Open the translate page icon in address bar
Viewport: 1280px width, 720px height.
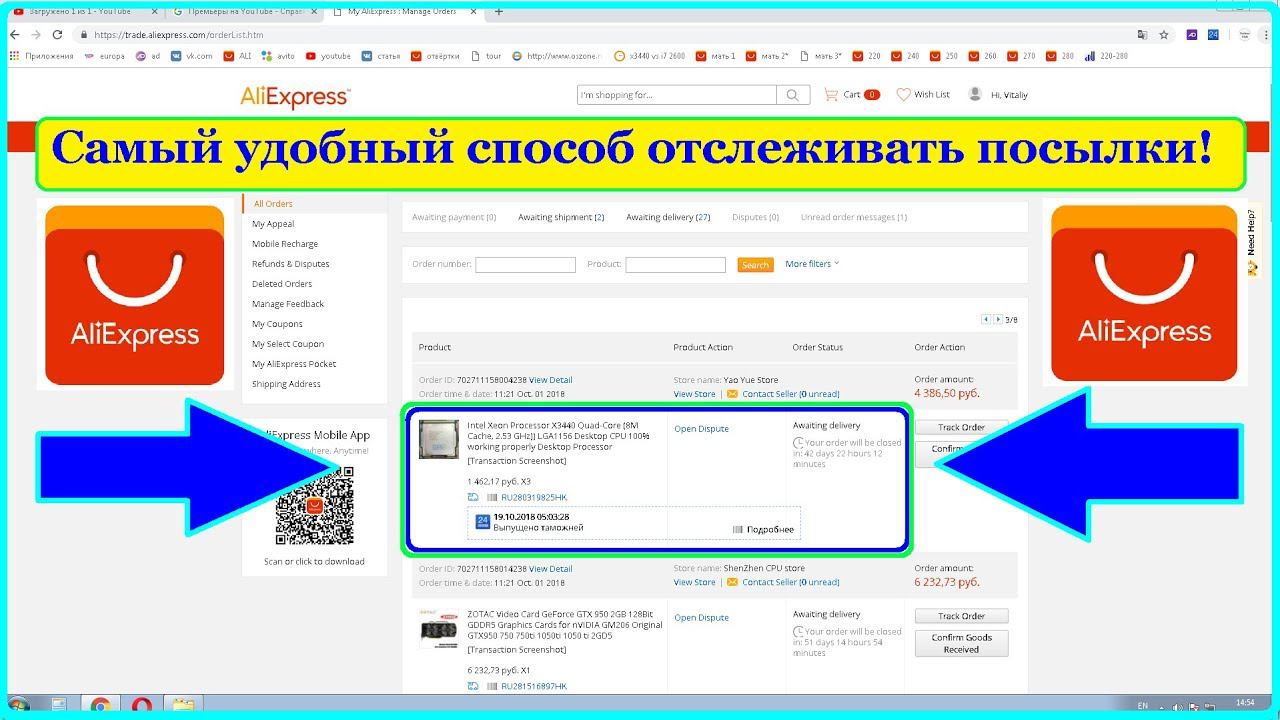click(1141, 34)
